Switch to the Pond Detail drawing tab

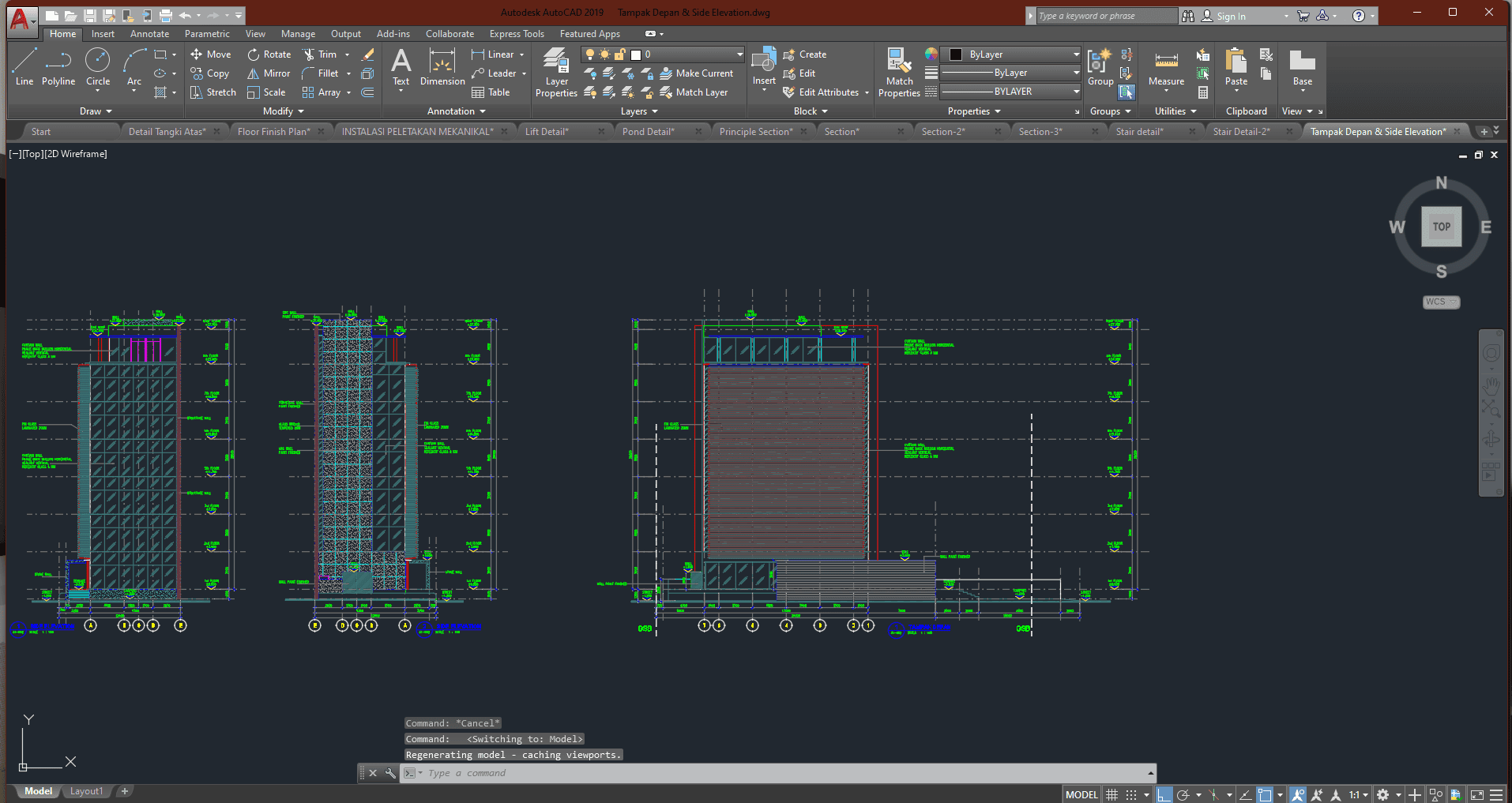click(x=648, y=132)
